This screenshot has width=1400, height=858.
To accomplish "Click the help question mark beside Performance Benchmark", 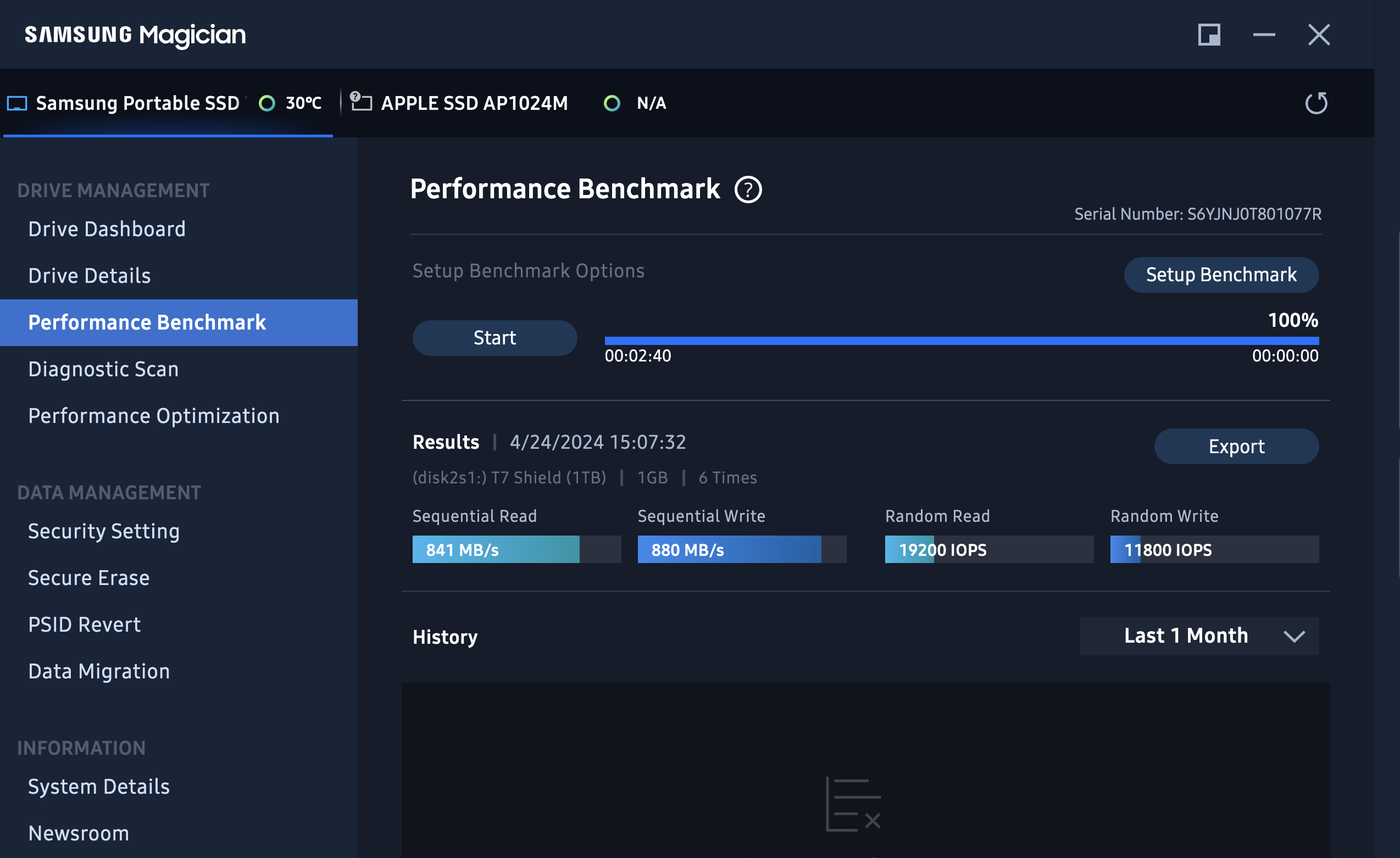I will point(748,190).
